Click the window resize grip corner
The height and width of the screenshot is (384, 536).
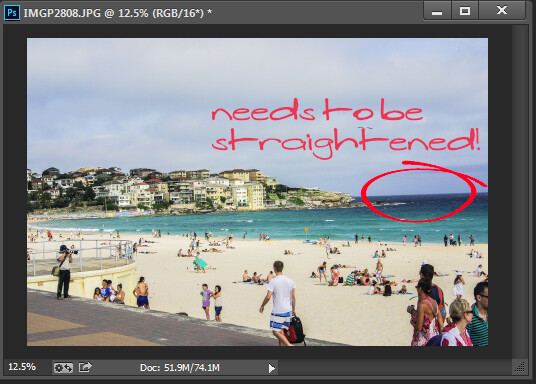(x=520, y=367)
